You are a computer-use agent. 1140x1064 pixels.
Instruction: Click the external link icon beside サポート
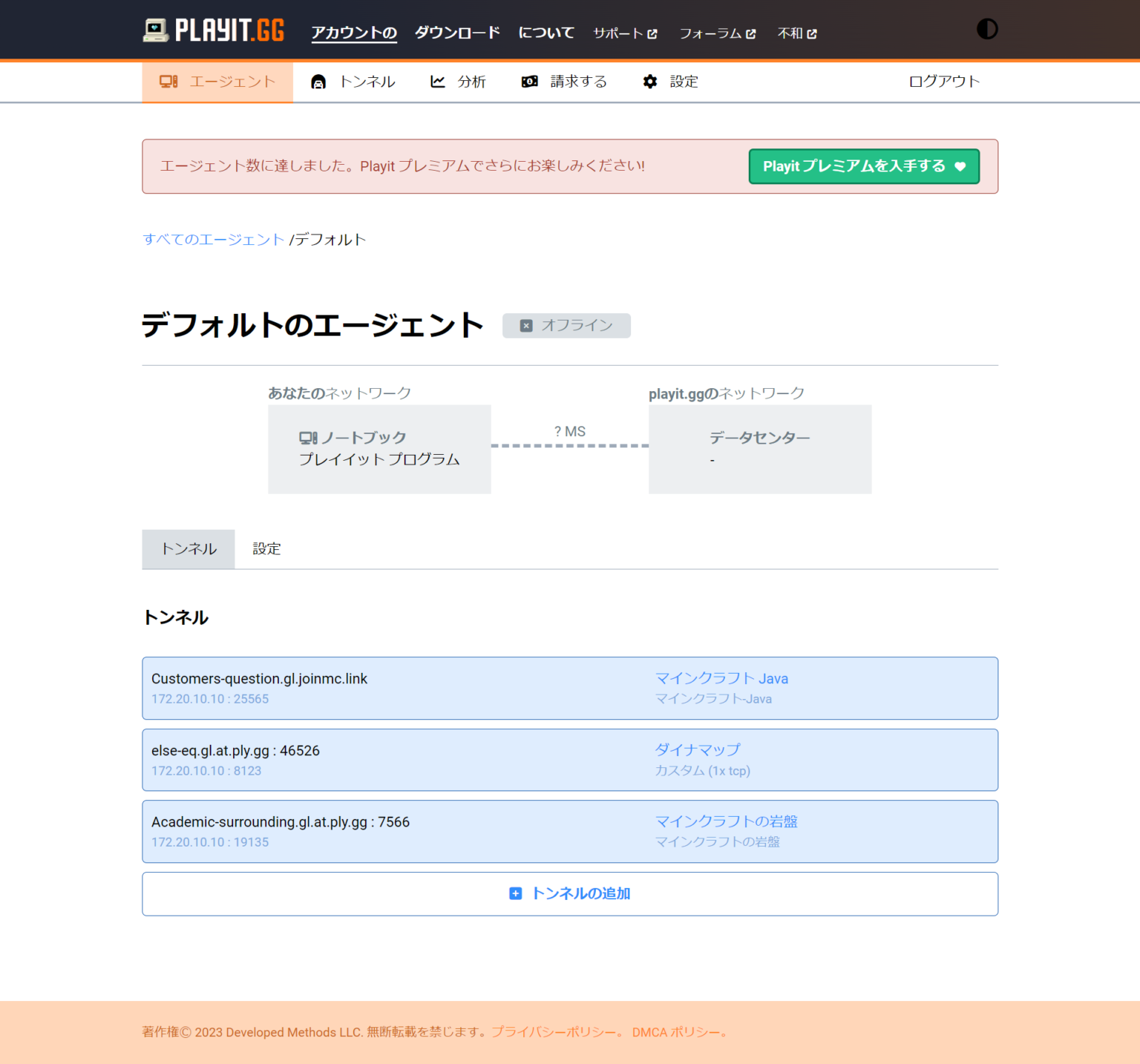[x=652, y=33]
